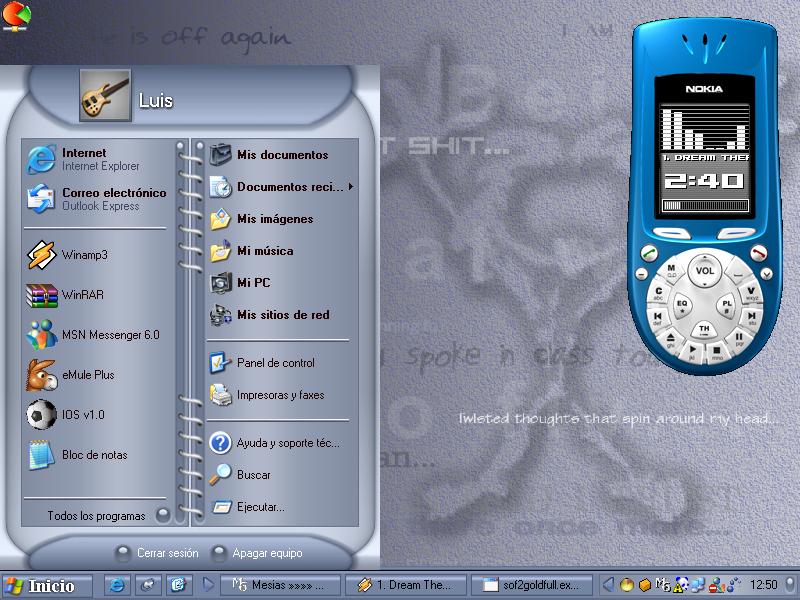Viewport: 800px width, 600px height.
Task: Click small minus button on phone
Action: pyautogui.click(x=641, y=274)
